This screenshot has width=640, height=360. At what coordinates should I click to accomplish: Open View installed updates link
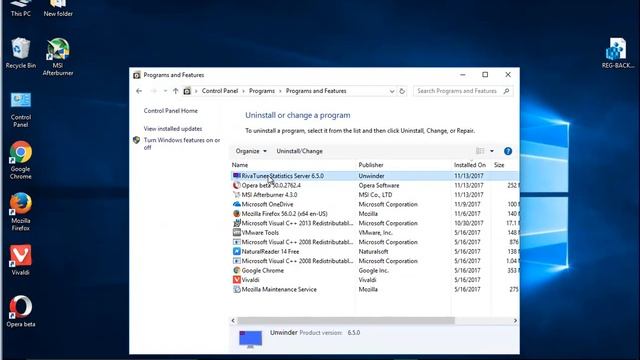[173, 129]
